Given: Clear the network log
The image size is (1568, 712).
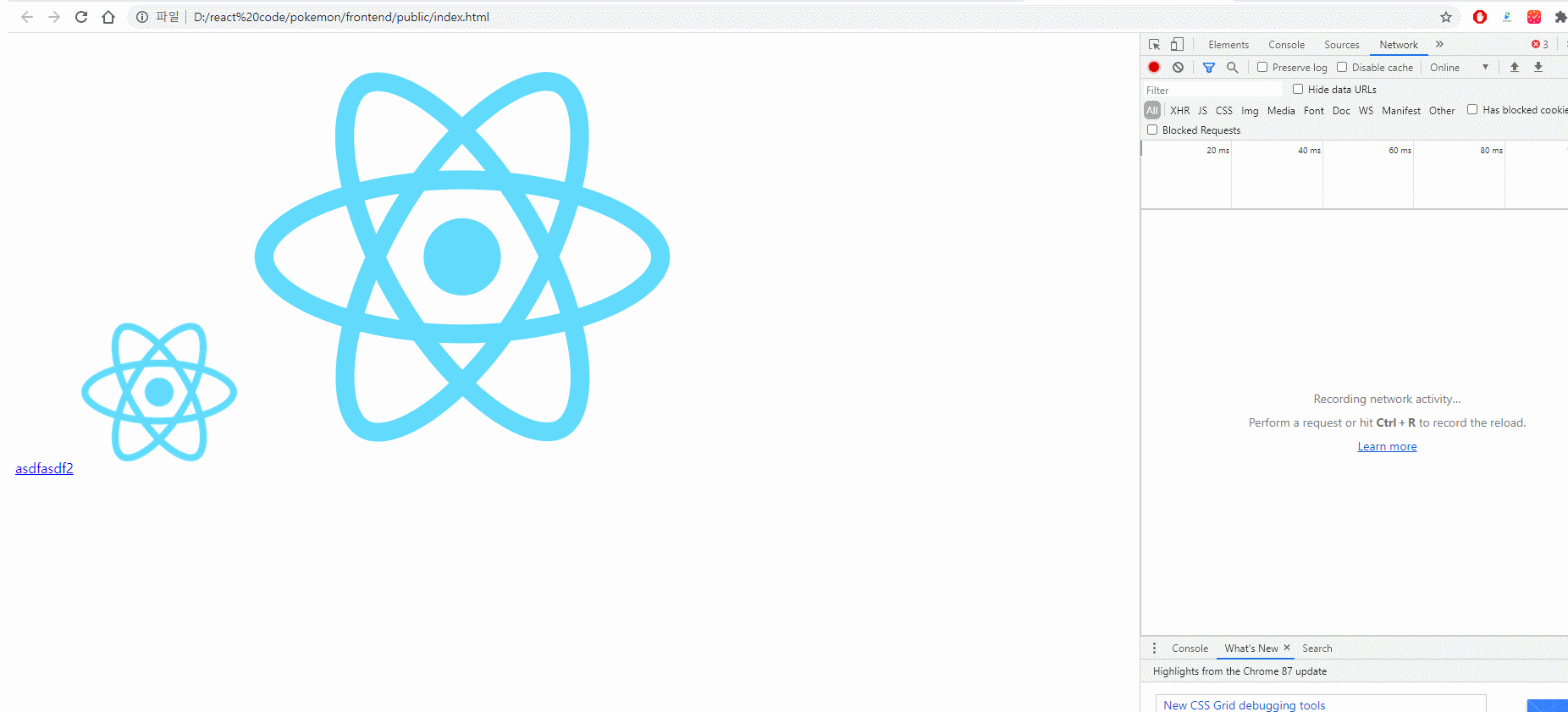Looking at the screenshot, I should point(1178,67).
